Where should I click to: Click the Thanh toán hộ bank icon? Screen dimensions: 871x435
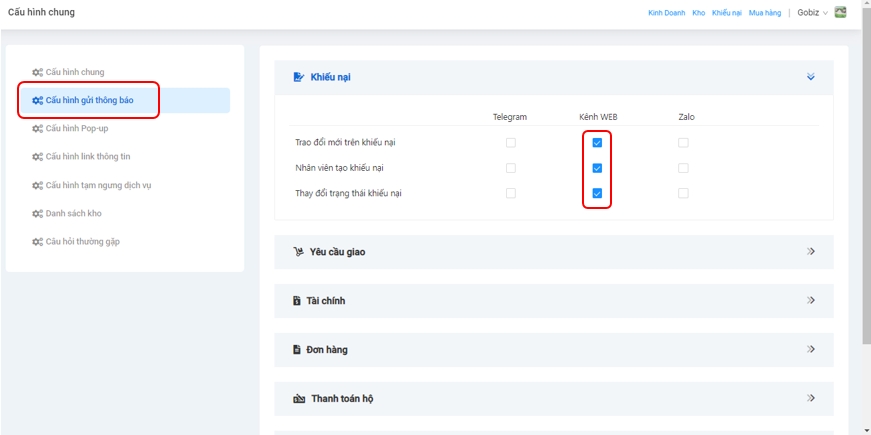pos(298,398)
